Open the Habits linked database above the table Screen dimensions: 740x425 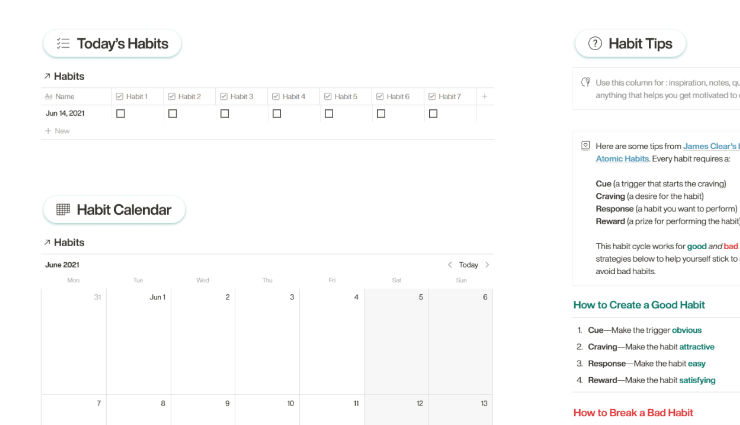64,76
